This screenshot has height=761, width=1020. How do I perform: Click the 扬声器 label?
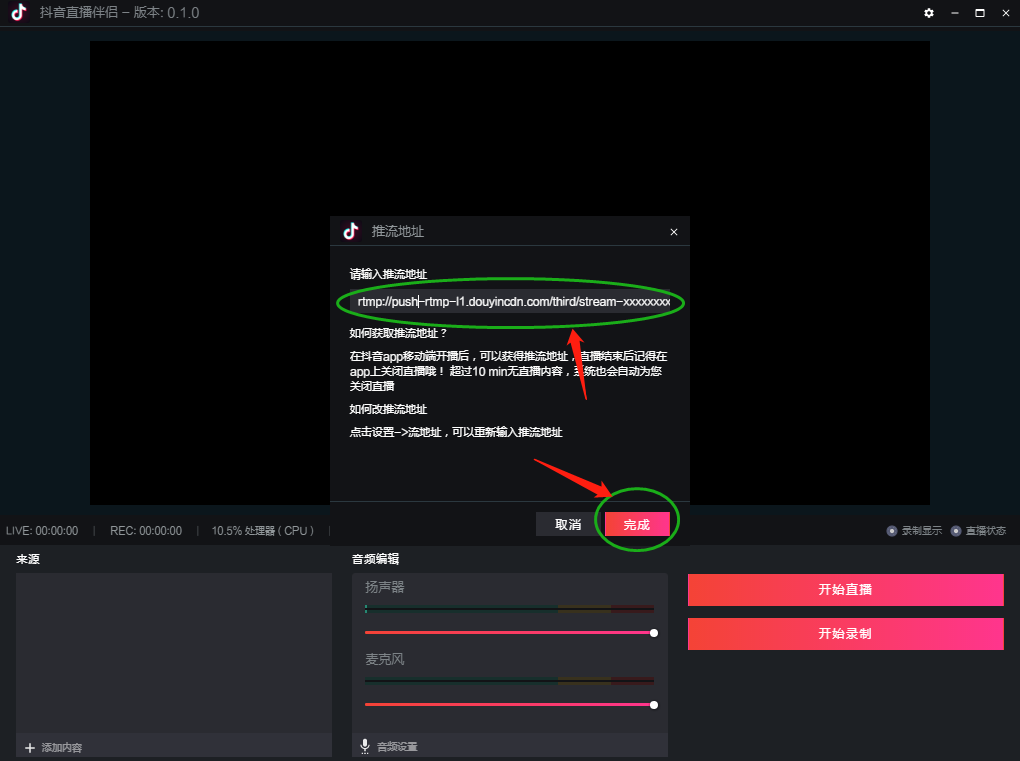click(x=384, y=587)
